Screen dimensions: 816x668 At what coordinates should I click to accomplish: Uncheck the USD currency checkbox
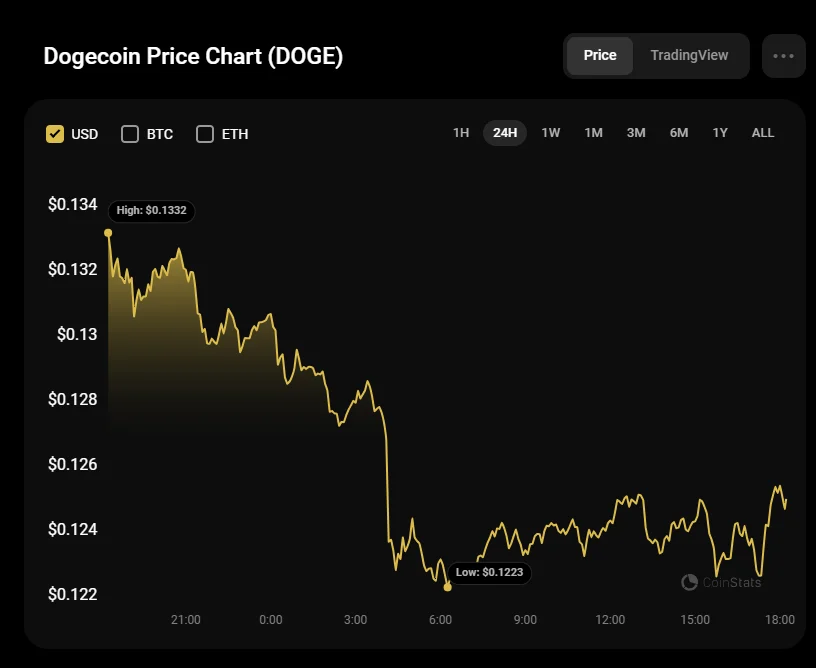55,134
